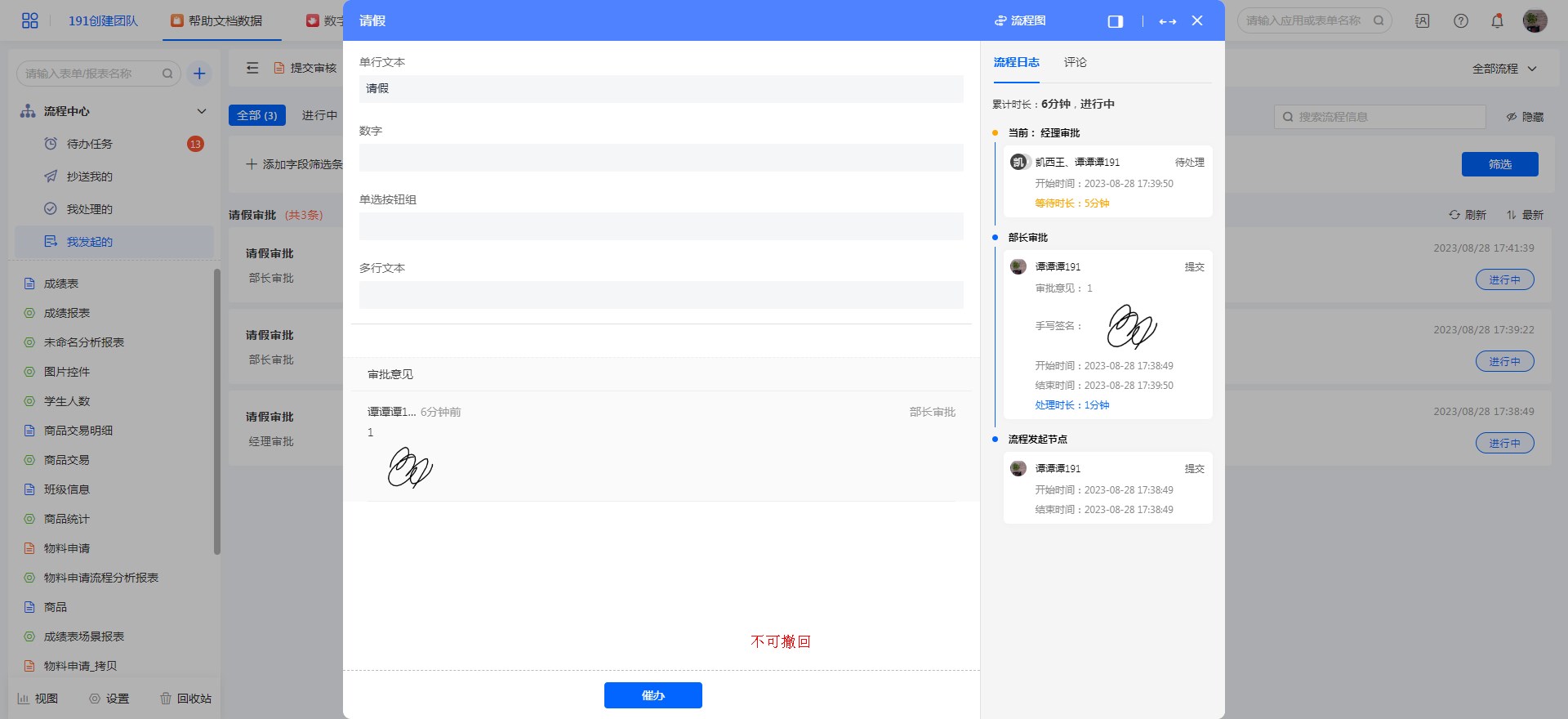Viewport: 1568px width, 719px height.
Task: Open the 流程图 flowchart view
Action: 1020,21
